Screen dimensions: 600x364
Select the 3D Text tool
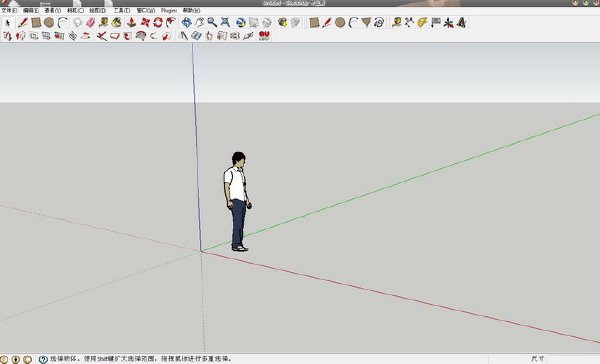click(461, 23)
